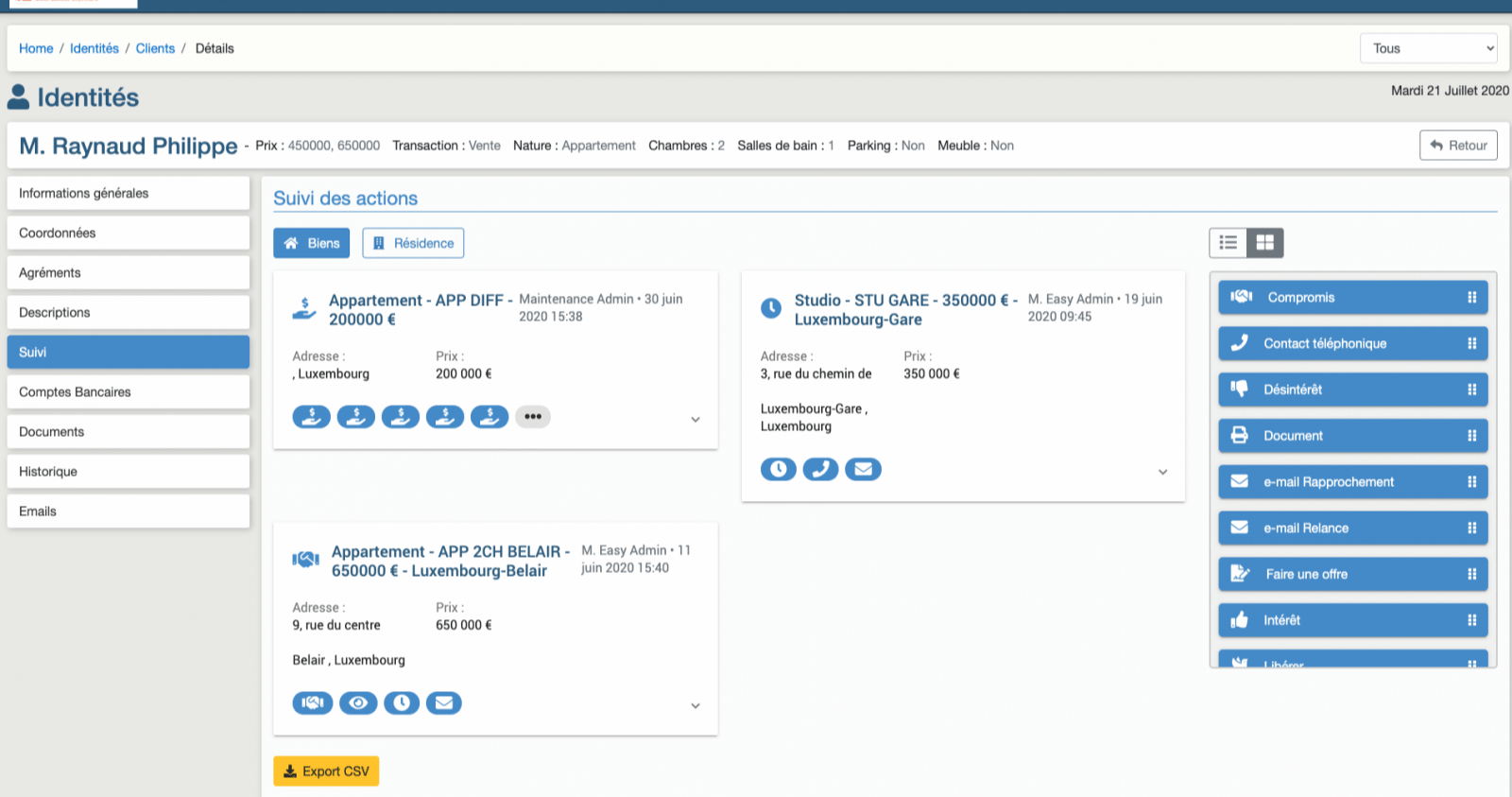Screen dimensions: 1512x797
Task: Switch to list view layout
Action: 1228,243
